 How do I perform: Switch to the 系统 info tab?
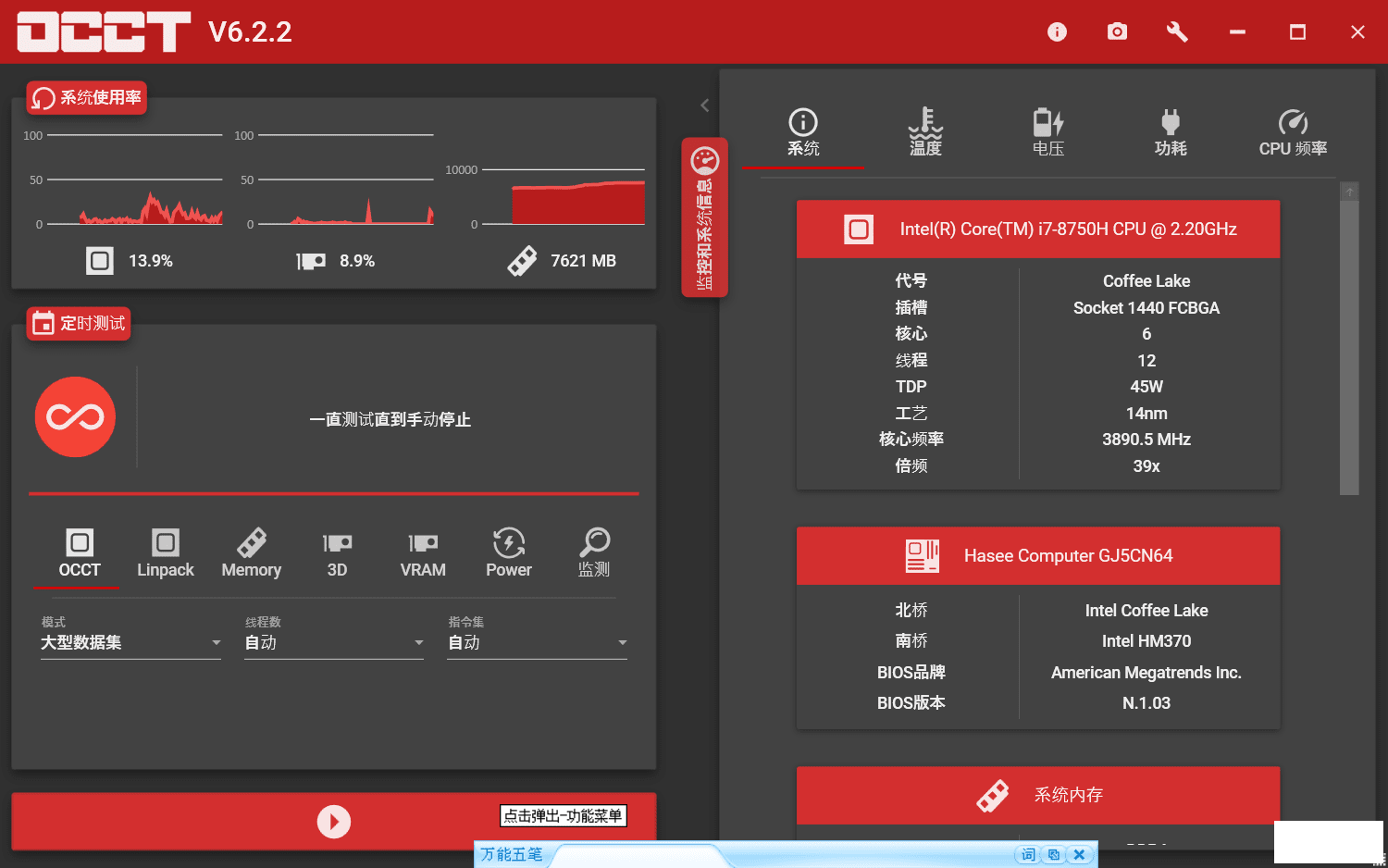pos(803,133)
